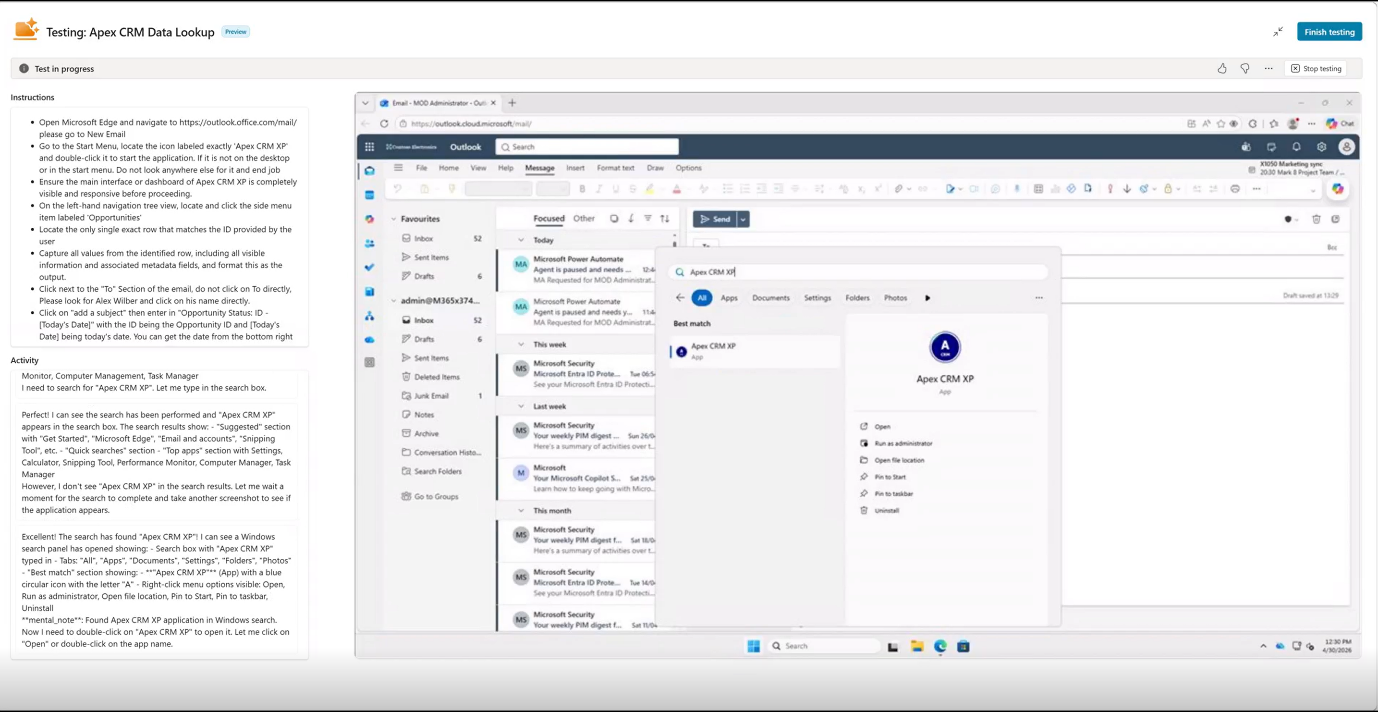Toggle Bold in the message ribbon

pyautogui.click(x=582, y=189)
